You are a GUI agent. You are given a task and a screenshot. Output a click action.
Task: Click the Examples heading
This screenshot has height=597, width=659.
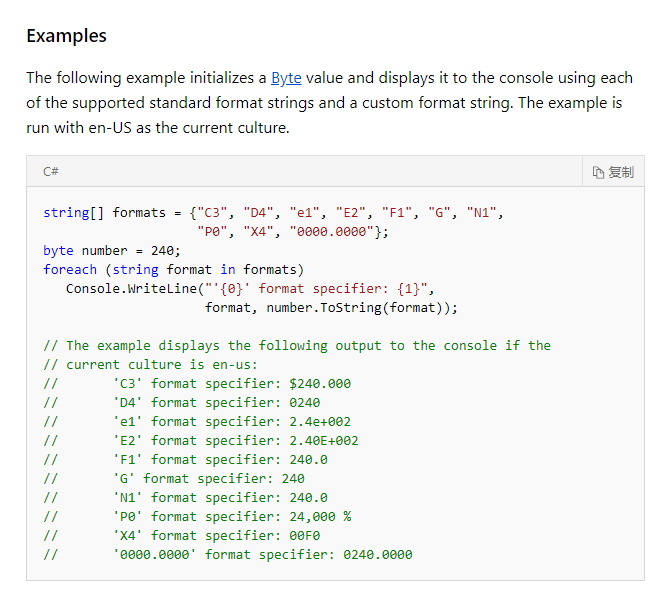(66, 36)
